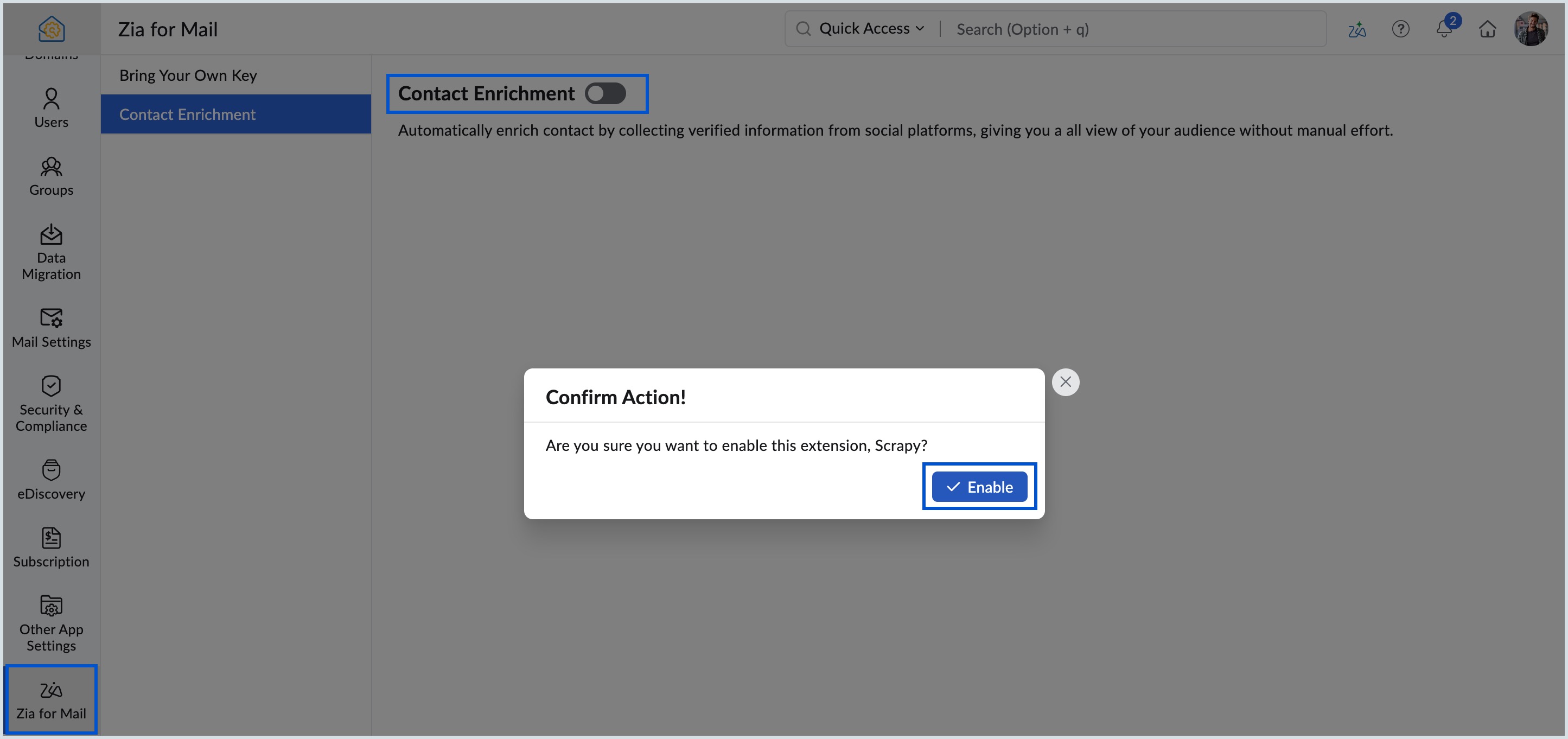Viewport: 1568px width, 739px height.
Task: Open the Users section
Action: 50,109
